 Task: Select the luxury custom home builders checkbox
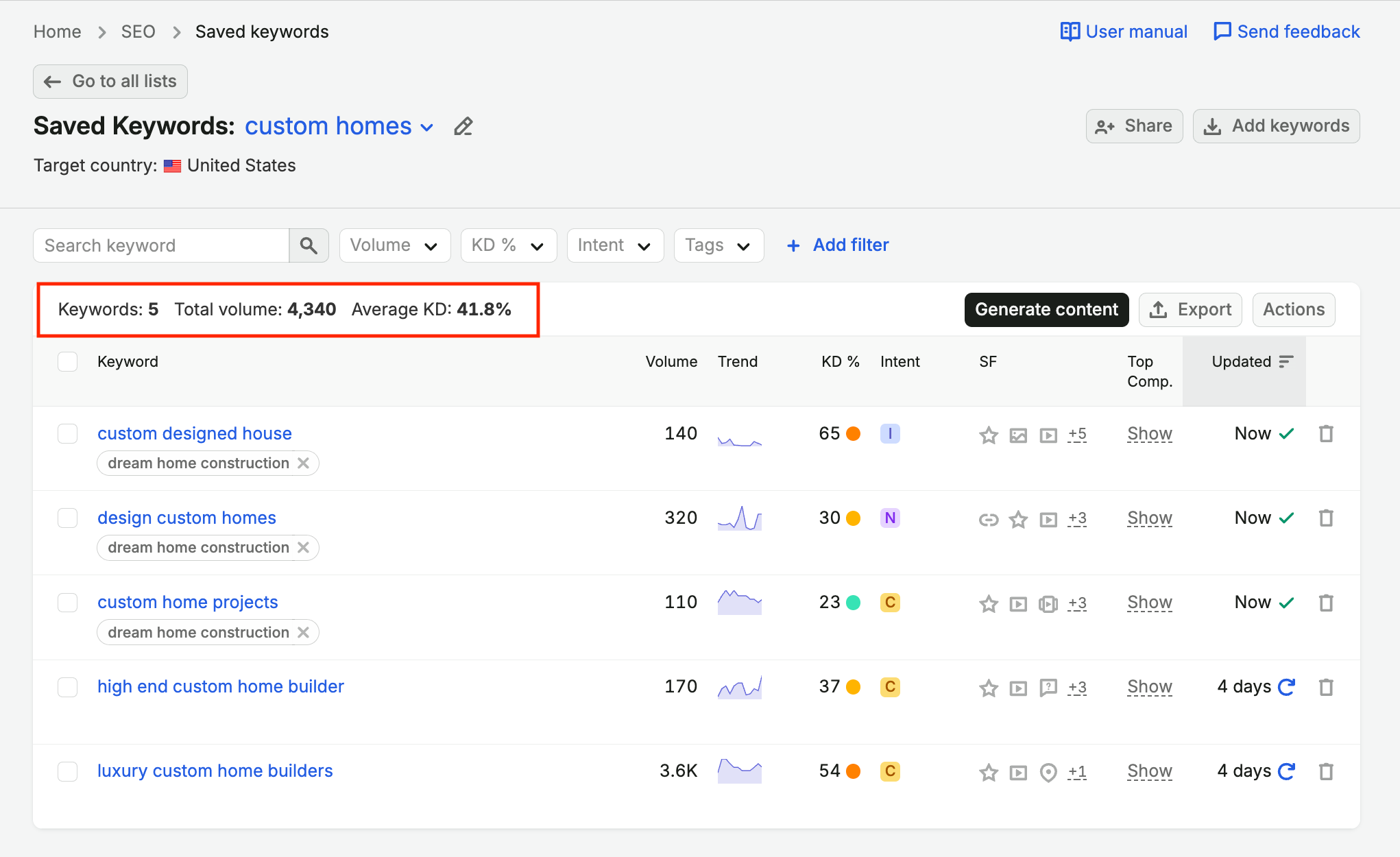(x=68, y=771)
